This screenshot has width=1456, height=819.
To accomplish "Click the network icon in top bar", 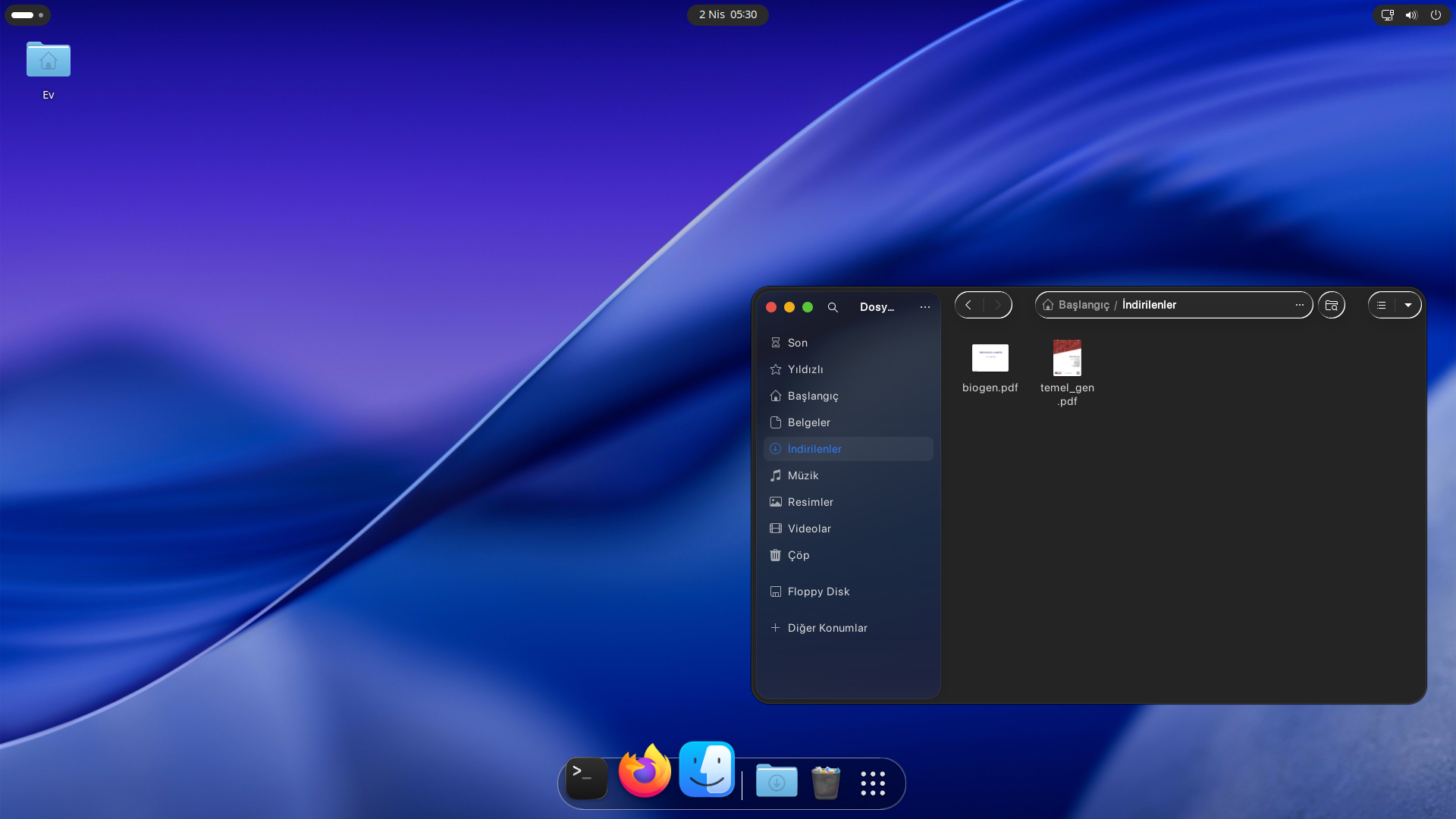I will tap(1388, 14).
